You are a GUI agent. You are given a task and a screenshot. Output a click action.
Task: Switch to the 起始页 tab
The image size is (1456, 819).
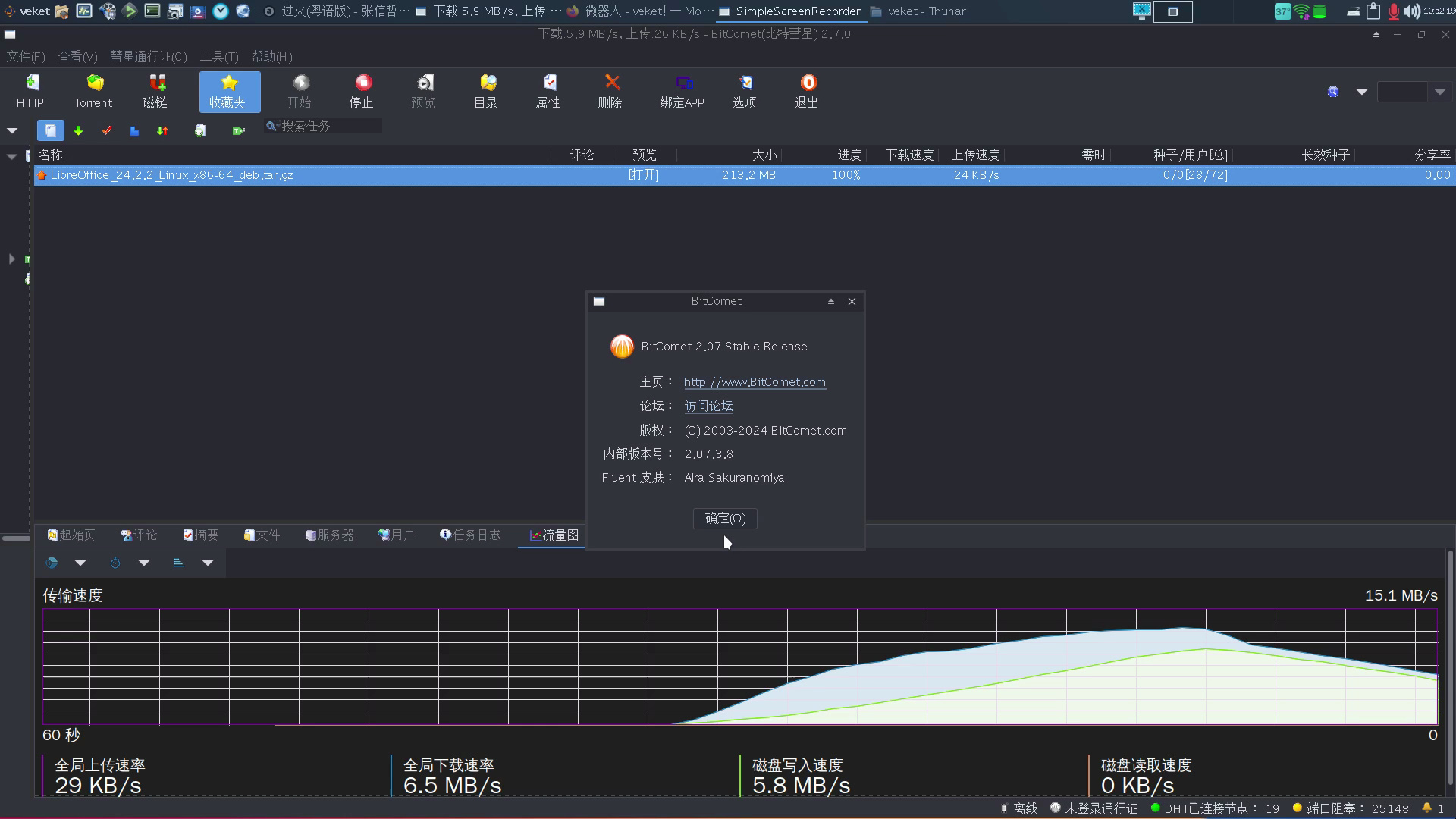tap(71, 535)
